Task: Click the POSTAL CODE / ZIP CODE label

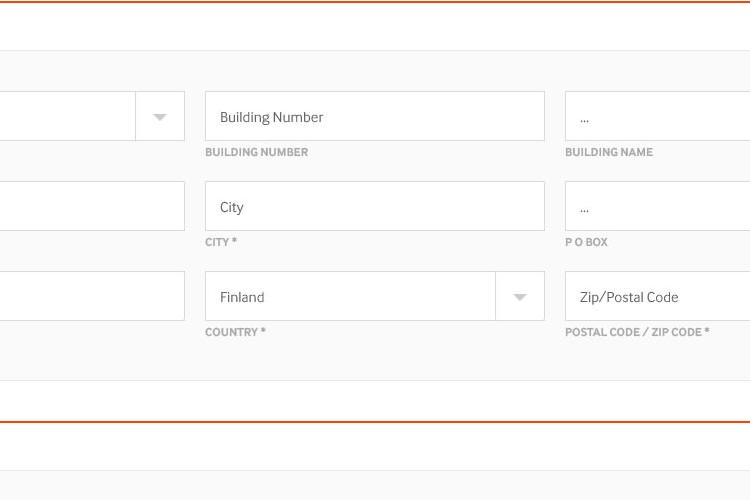Action: point(637,332)
